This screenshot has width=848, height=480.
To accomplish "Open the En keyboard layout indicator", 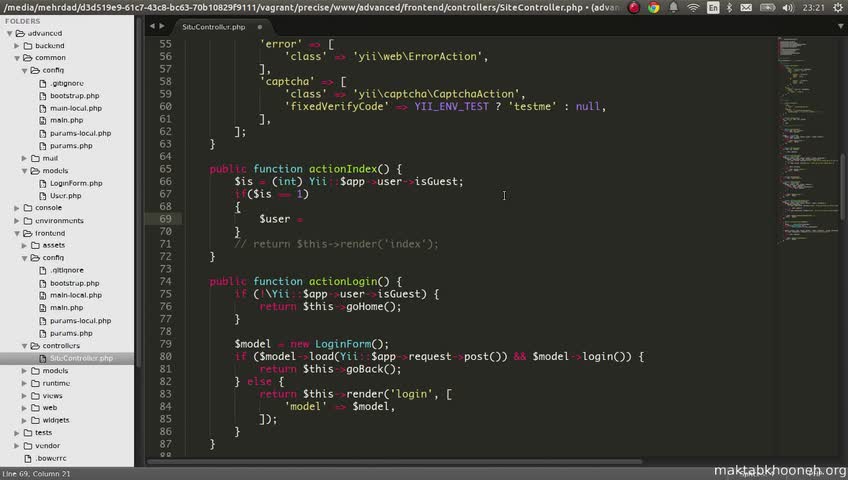I will tap(713, 8).
